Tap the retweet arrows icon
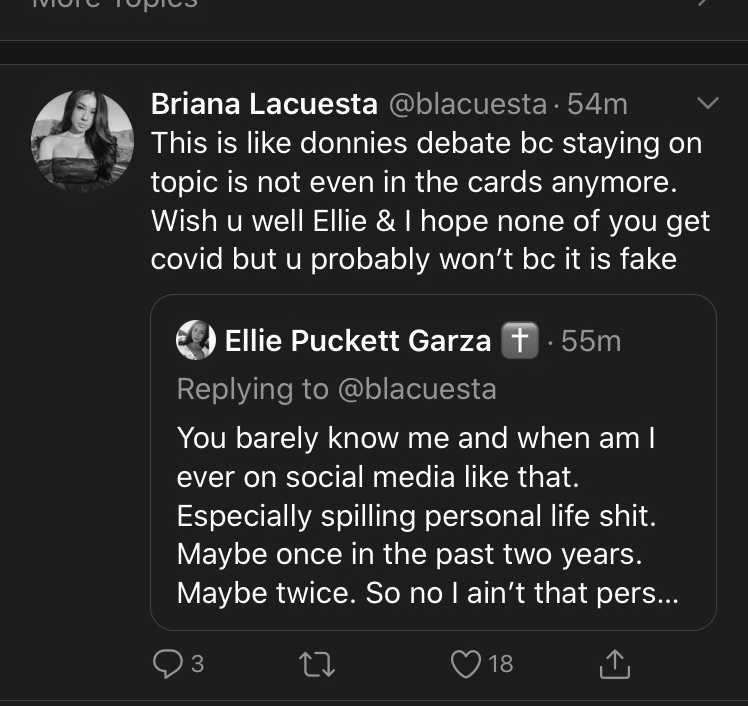Screen dimensions: 748x706 [317, 664]
